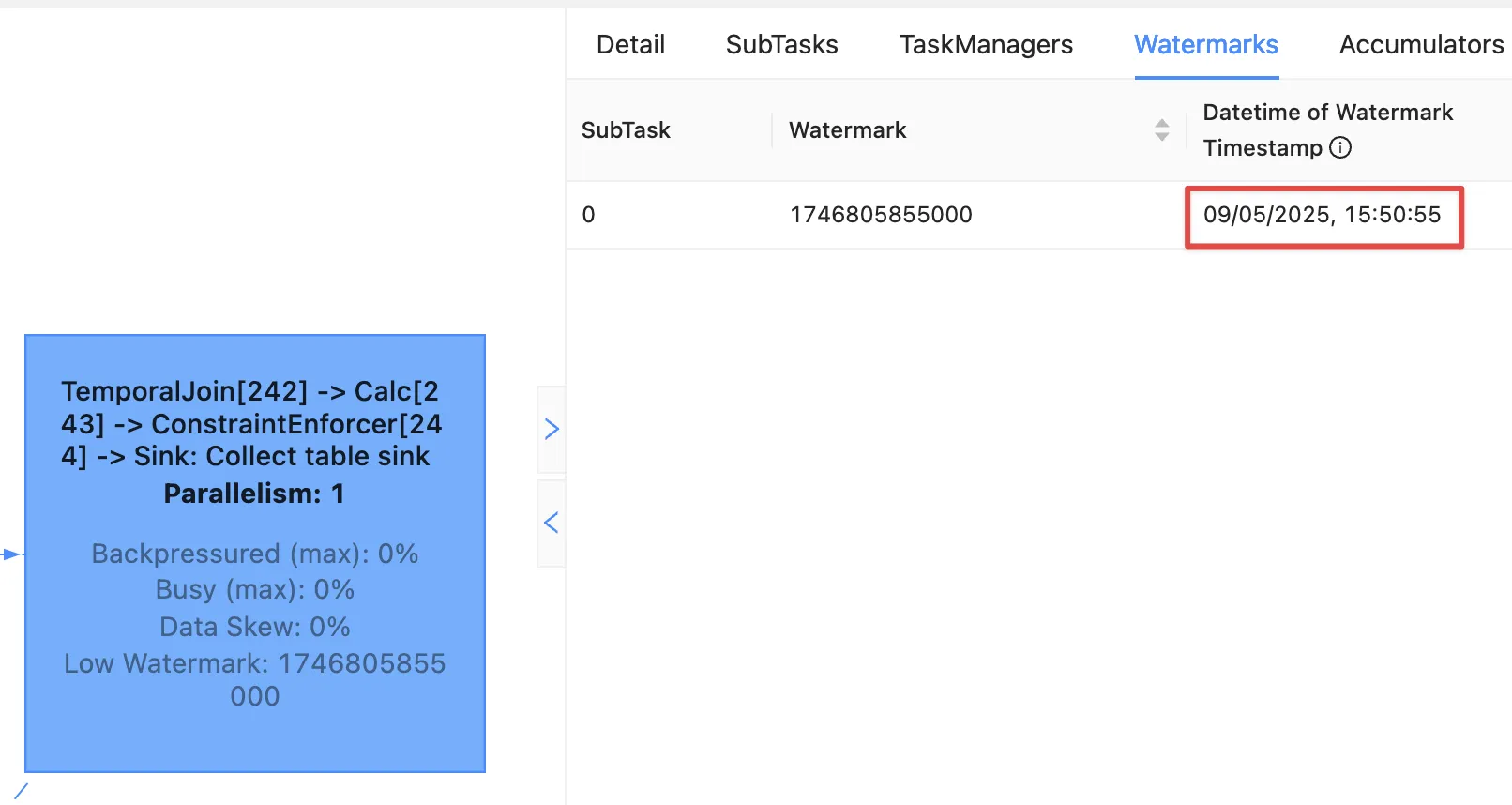The image size is (1512, 805).
Task: Click the info icon beside Timestamp
Action: point(1341,147)
